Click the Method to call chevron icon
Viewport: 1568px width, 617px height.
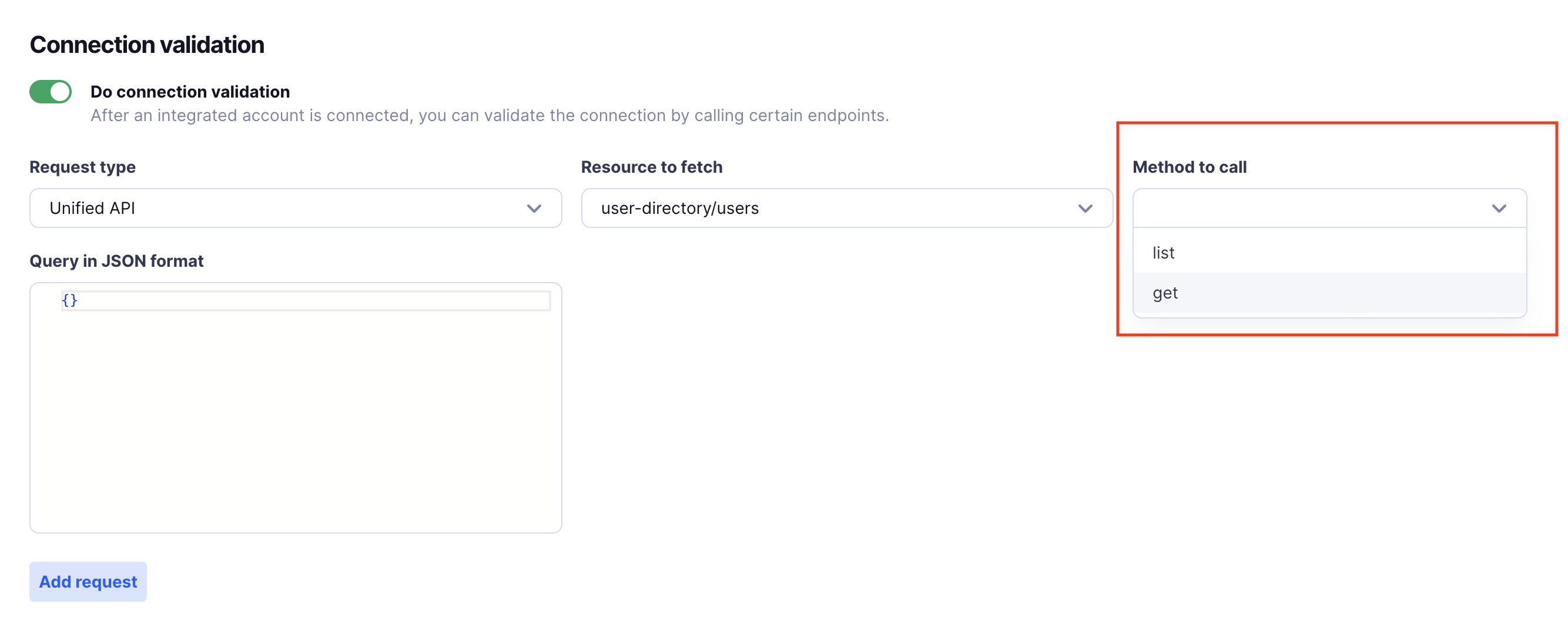click(1499, 209)
